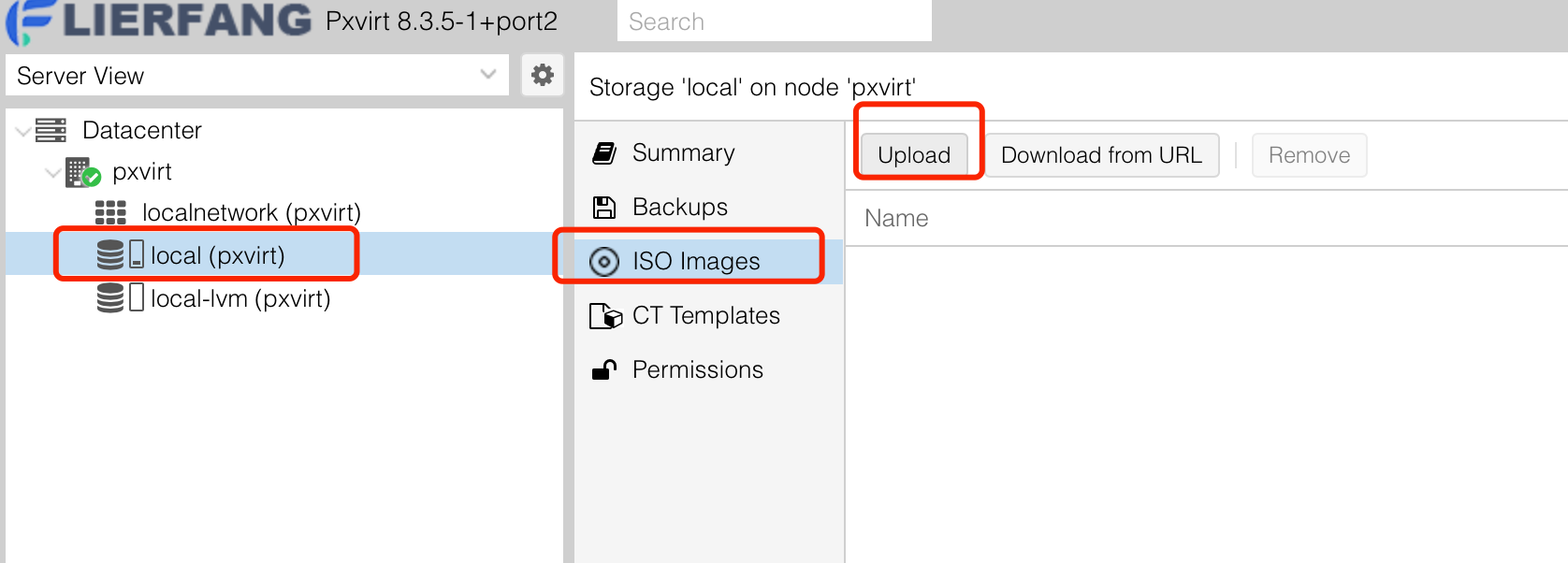Image resolution: width=1568 pixels, height=563 pixels.
Task: Click the Datacenter server rack icon
Action: click(51, 130)
